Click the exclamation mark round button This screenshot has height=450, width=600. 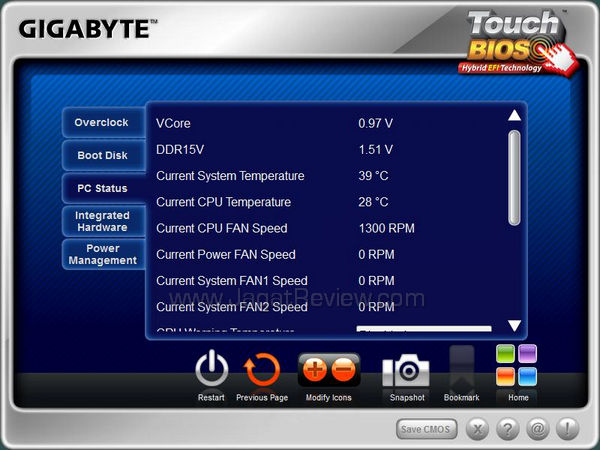[x=567, y=429]
